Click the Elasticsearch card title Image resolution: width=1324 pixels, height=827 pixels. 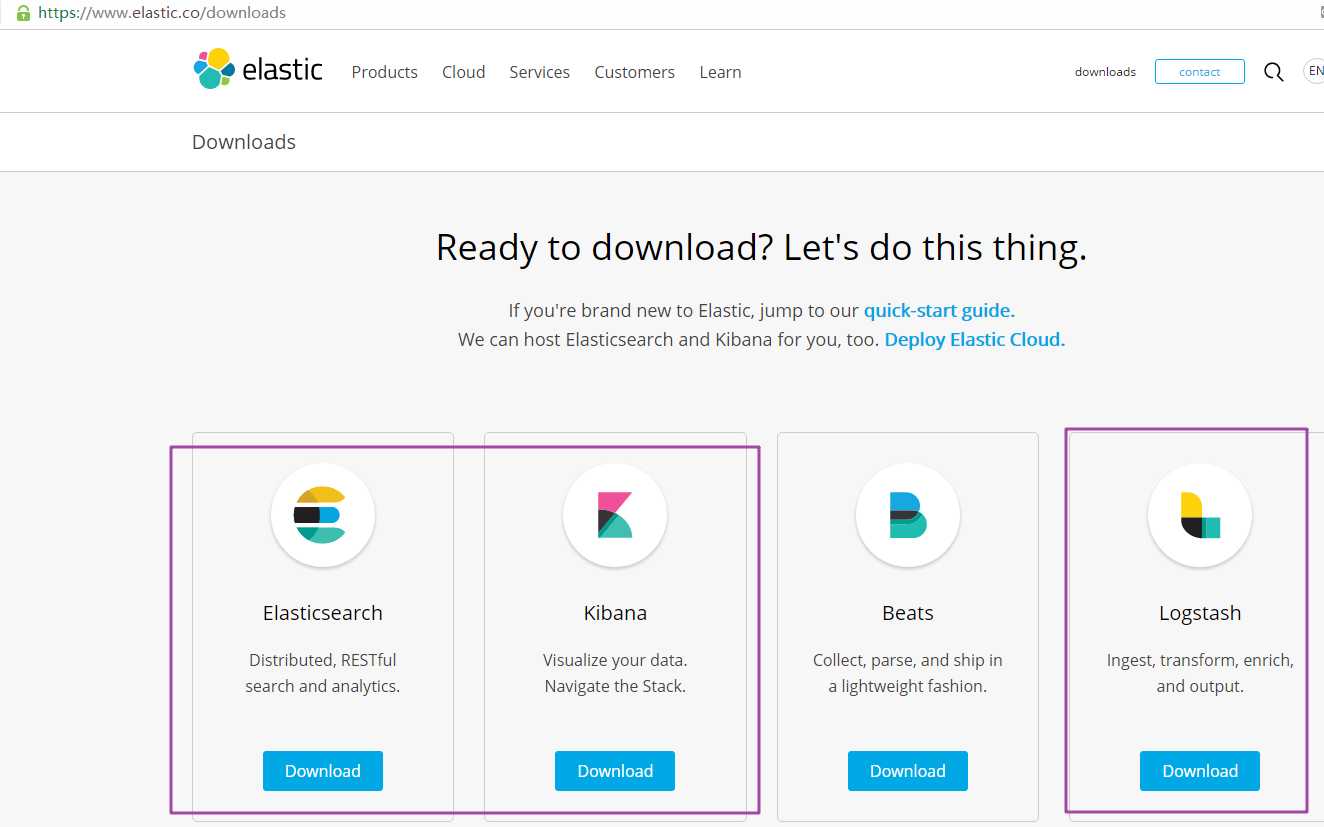click(322, 613)
